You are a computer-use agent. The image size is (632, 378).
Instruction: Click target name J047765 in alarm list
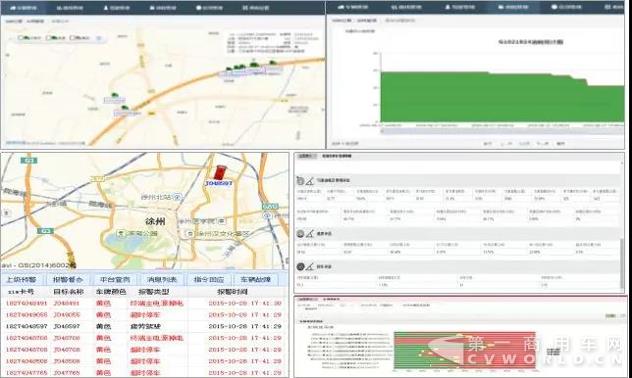click(x=67, y=373)
